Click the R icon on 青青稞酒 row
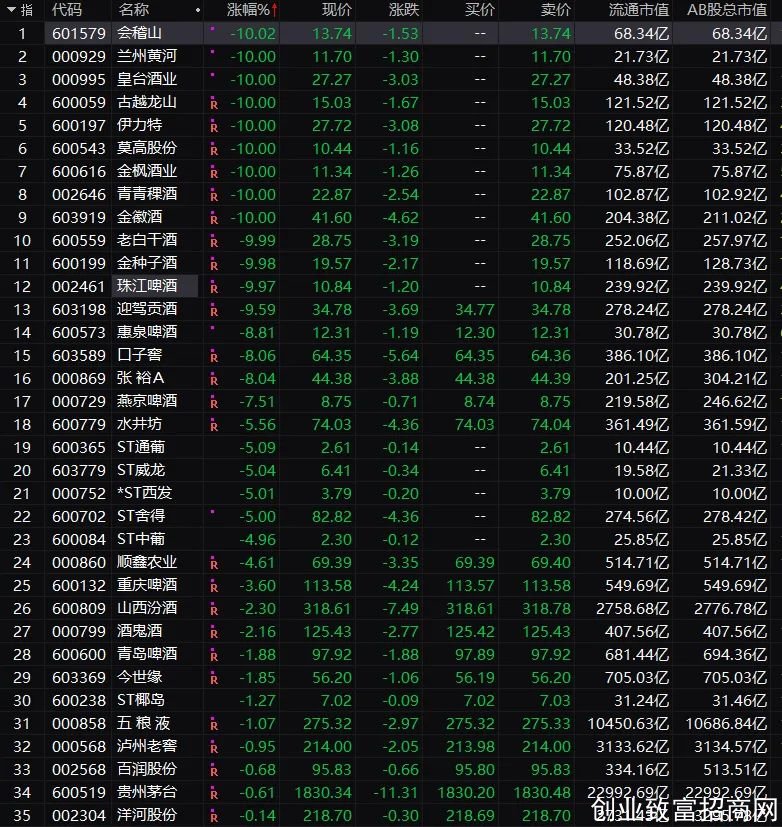 [214, 196]
